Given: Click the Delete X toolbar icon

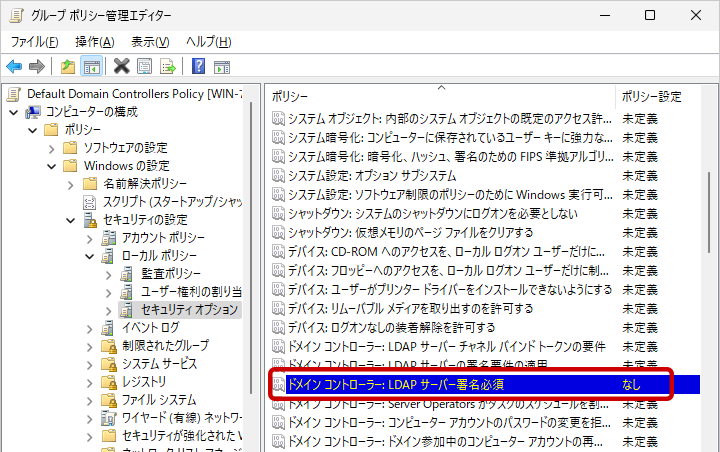Looking at the screenshot, I should [x=121, y=66].
